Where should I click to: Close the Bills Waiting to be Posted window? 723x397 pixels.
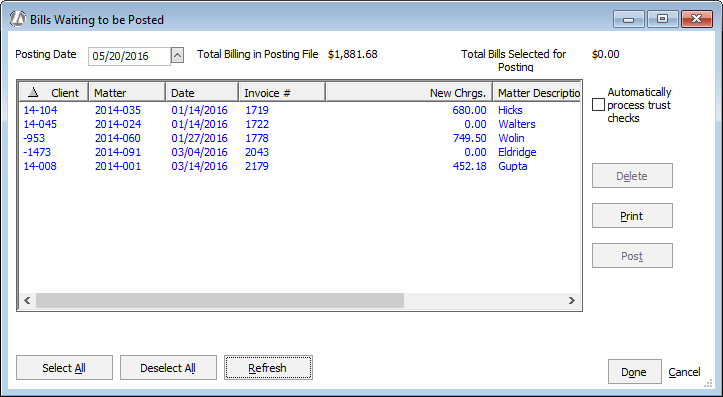(697, 19)
